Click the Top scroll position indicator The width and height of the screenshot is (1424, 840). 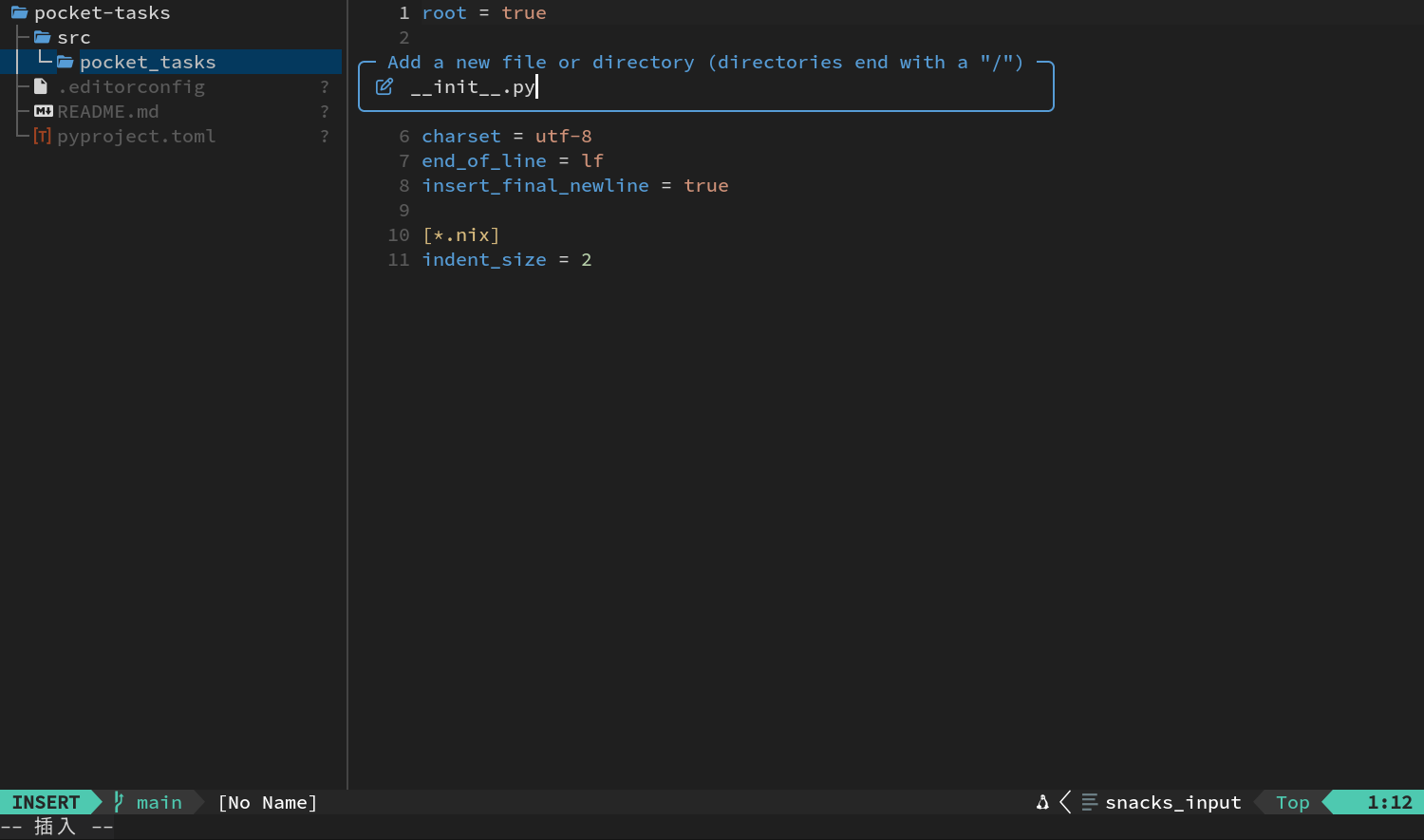(x=1293, y=803)
